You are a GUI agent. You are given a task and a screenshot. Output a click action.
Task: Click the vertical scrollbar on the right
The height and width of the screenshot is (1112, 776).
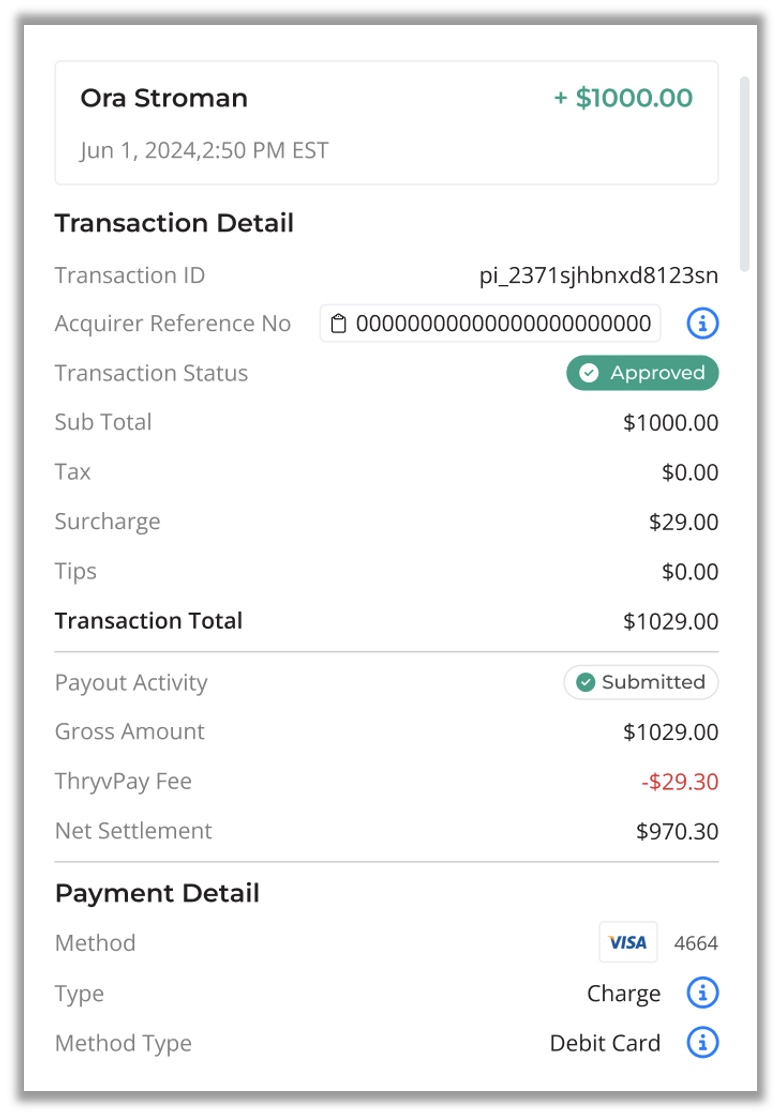click(744, 174)
